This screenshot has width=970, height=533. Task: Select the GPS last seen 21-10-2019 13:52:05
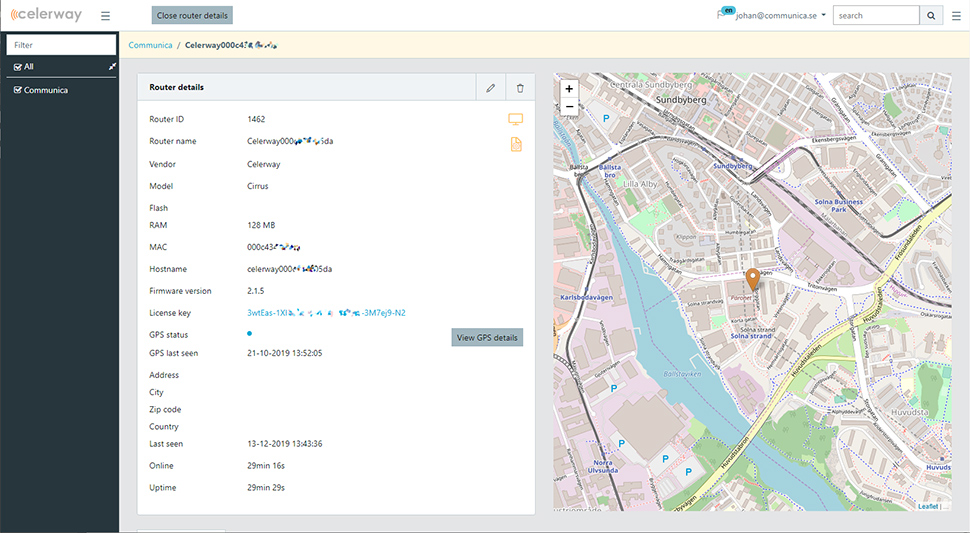pos(285,354)
